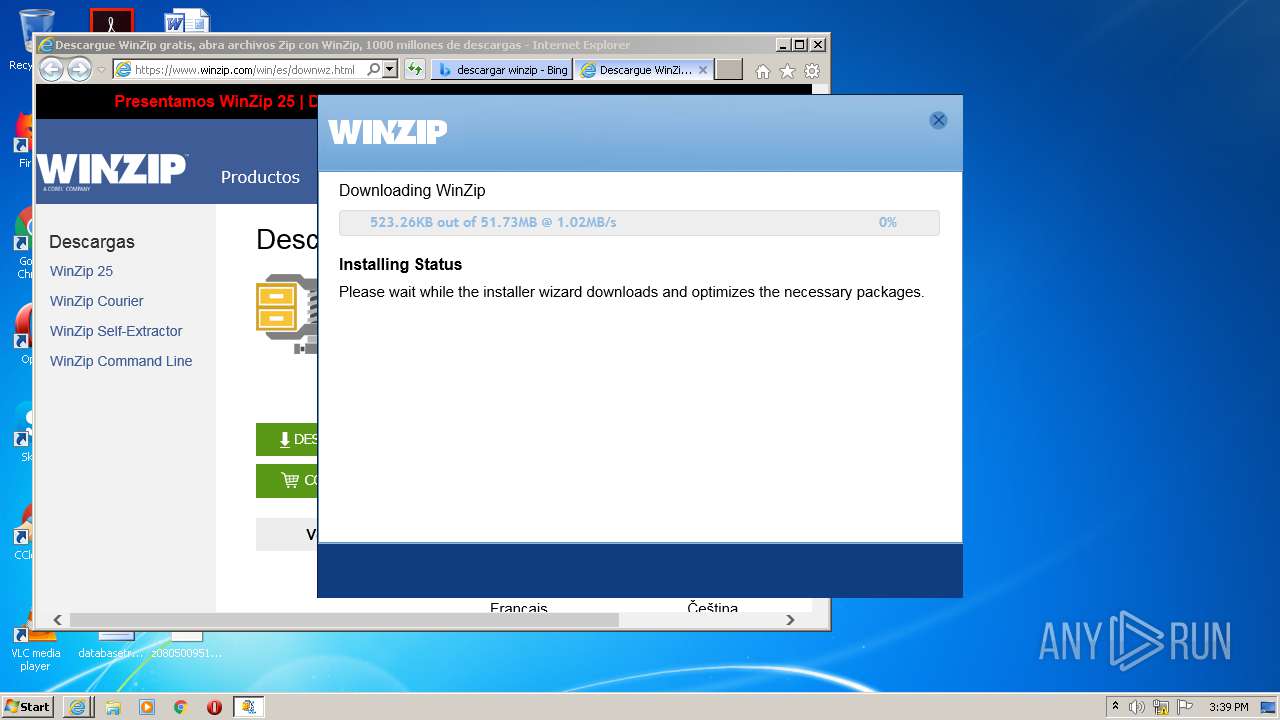Open the WinZip Self-Extractor sidebar link
The image size is (1280, 720).
[116, 331]
